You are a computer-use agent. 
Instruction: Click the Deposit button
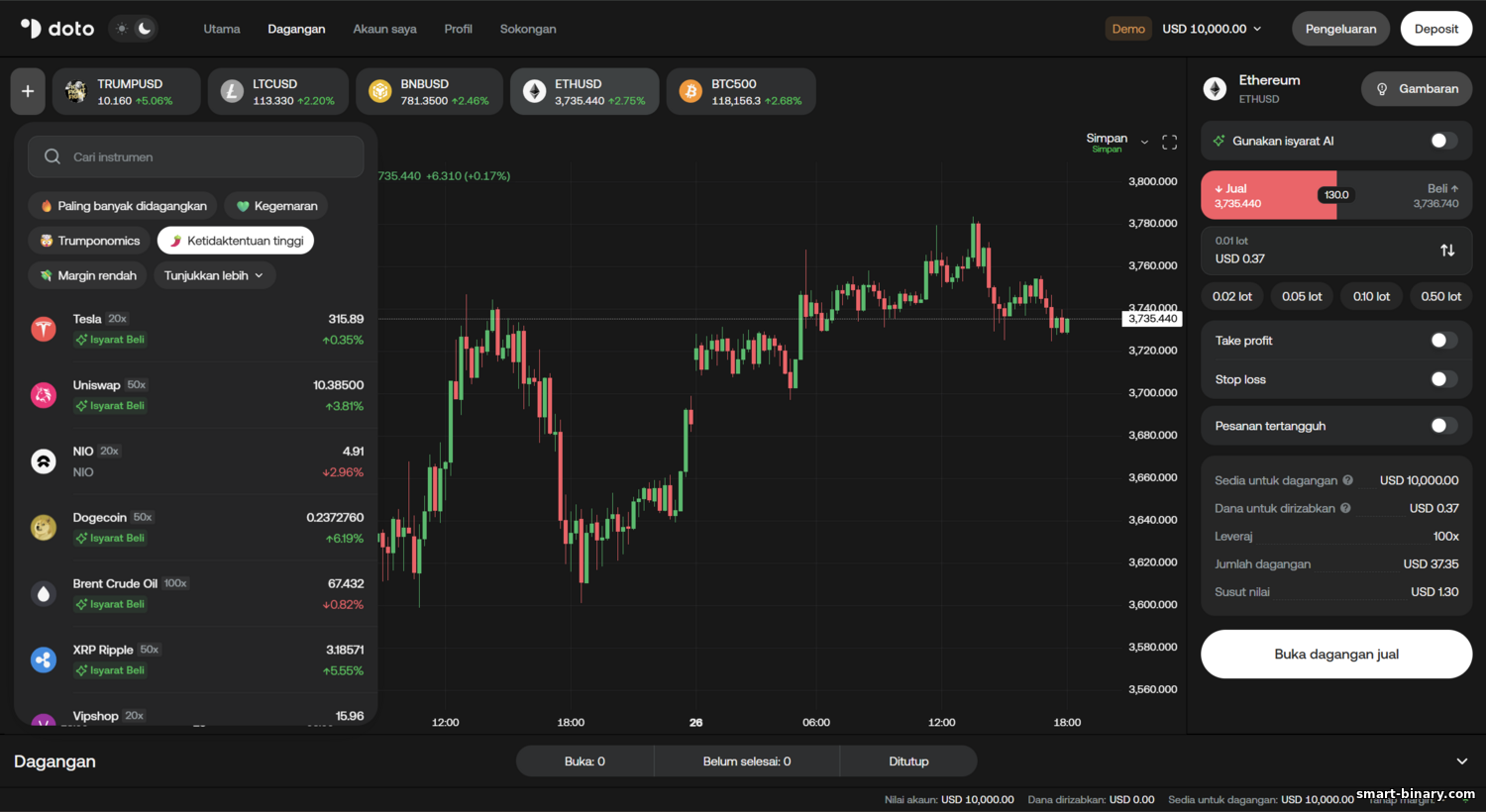1436,29
